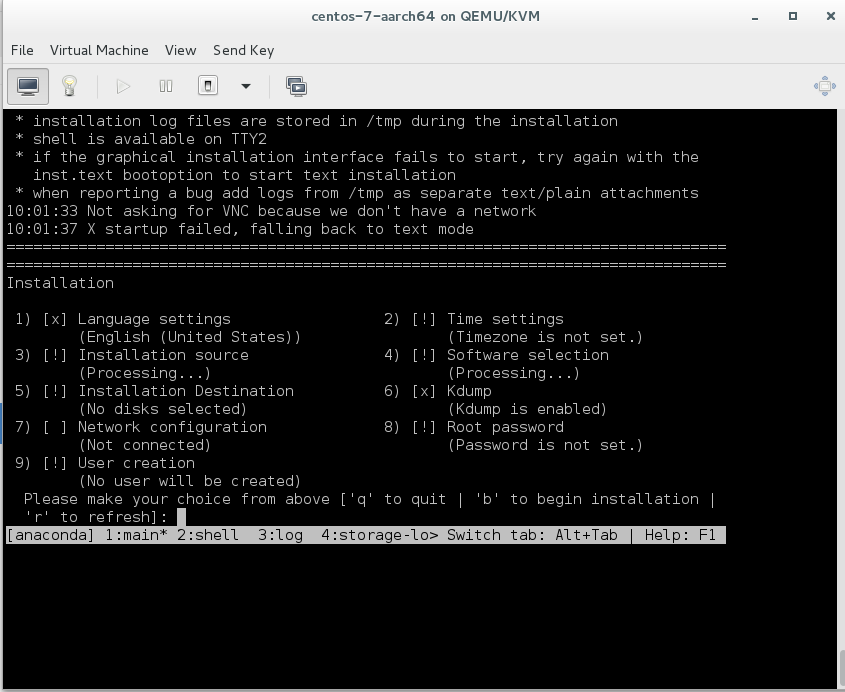Maximize the QEMU/KVM window
This screenshot has height=692, width=845.
click(793, 16)
